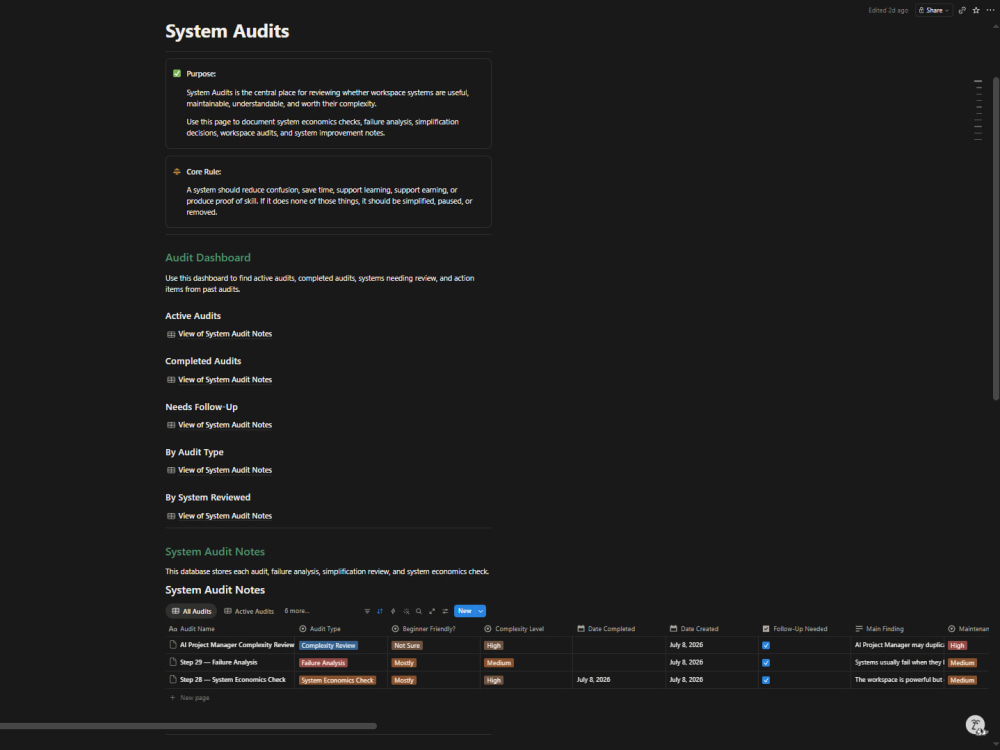This screenshot has width=1000, height=750.
Task: Open the View of System Audit Notes link under Active Audits
Action: [x=224, y=334]
